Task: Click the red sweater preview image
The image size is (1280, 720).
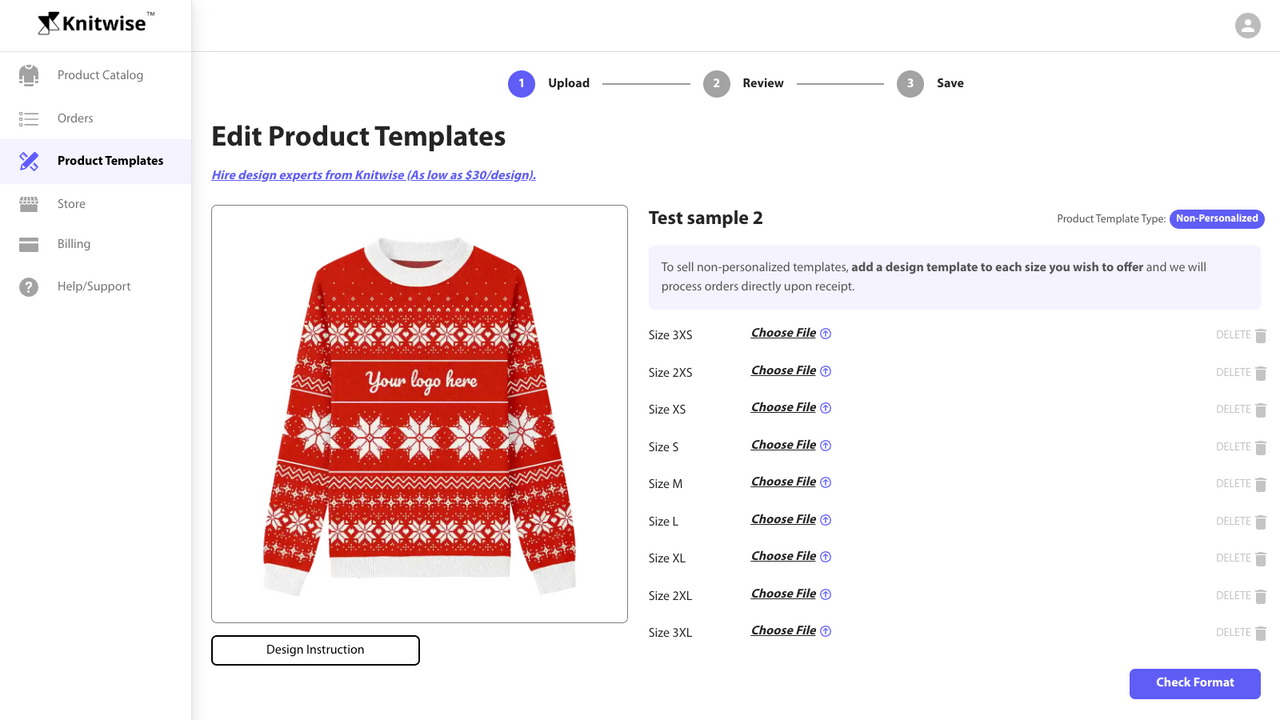Action: [x=419, y=412]
